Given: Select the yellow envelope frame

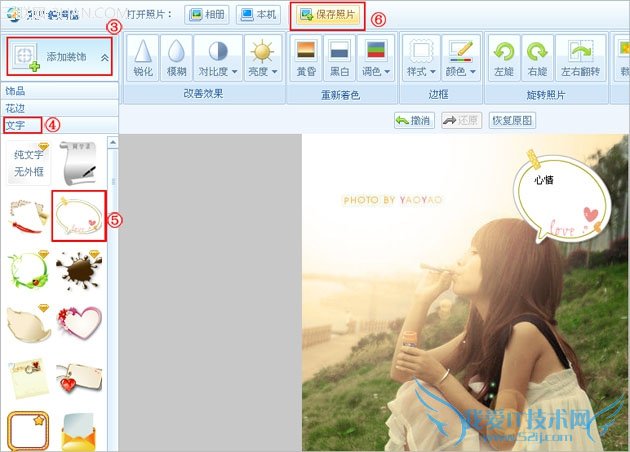Looking at the screenshot, I should [79, 433].
